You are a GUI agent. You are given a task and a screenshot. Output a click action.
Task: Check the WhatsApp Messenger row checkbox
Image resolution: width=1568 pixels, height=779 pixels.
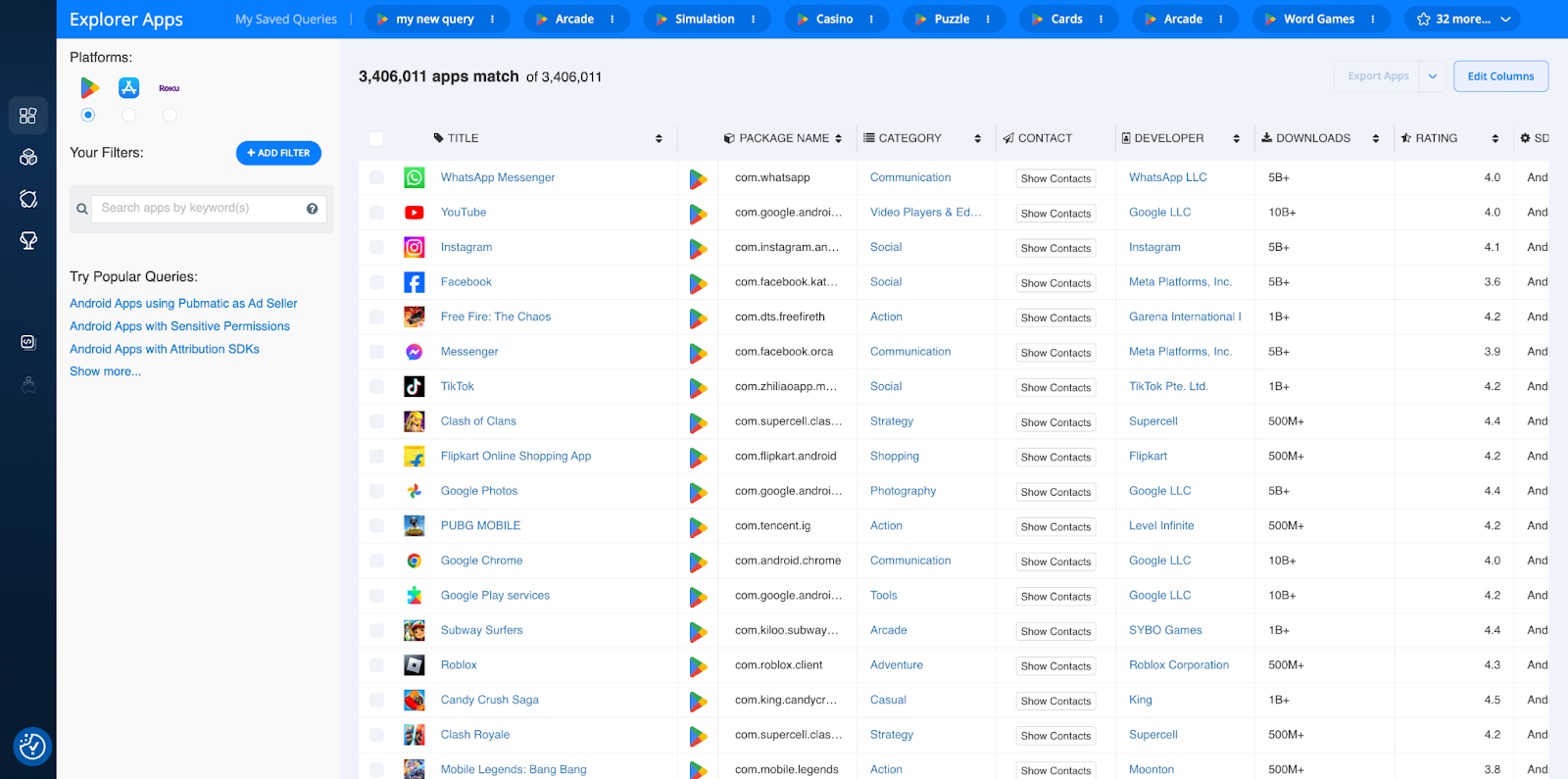[x=376, y=177]
